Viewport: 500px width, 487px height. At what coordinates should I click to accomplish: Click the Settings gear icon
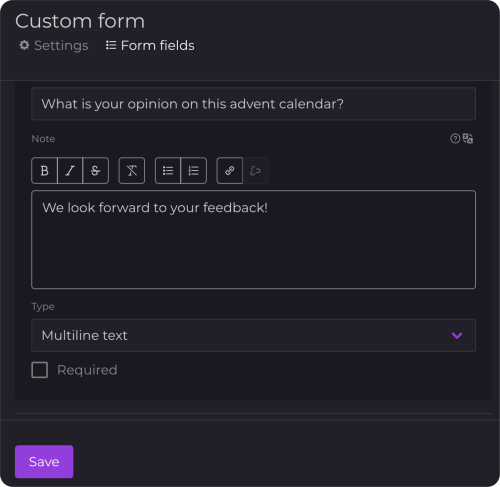point(24,45)
